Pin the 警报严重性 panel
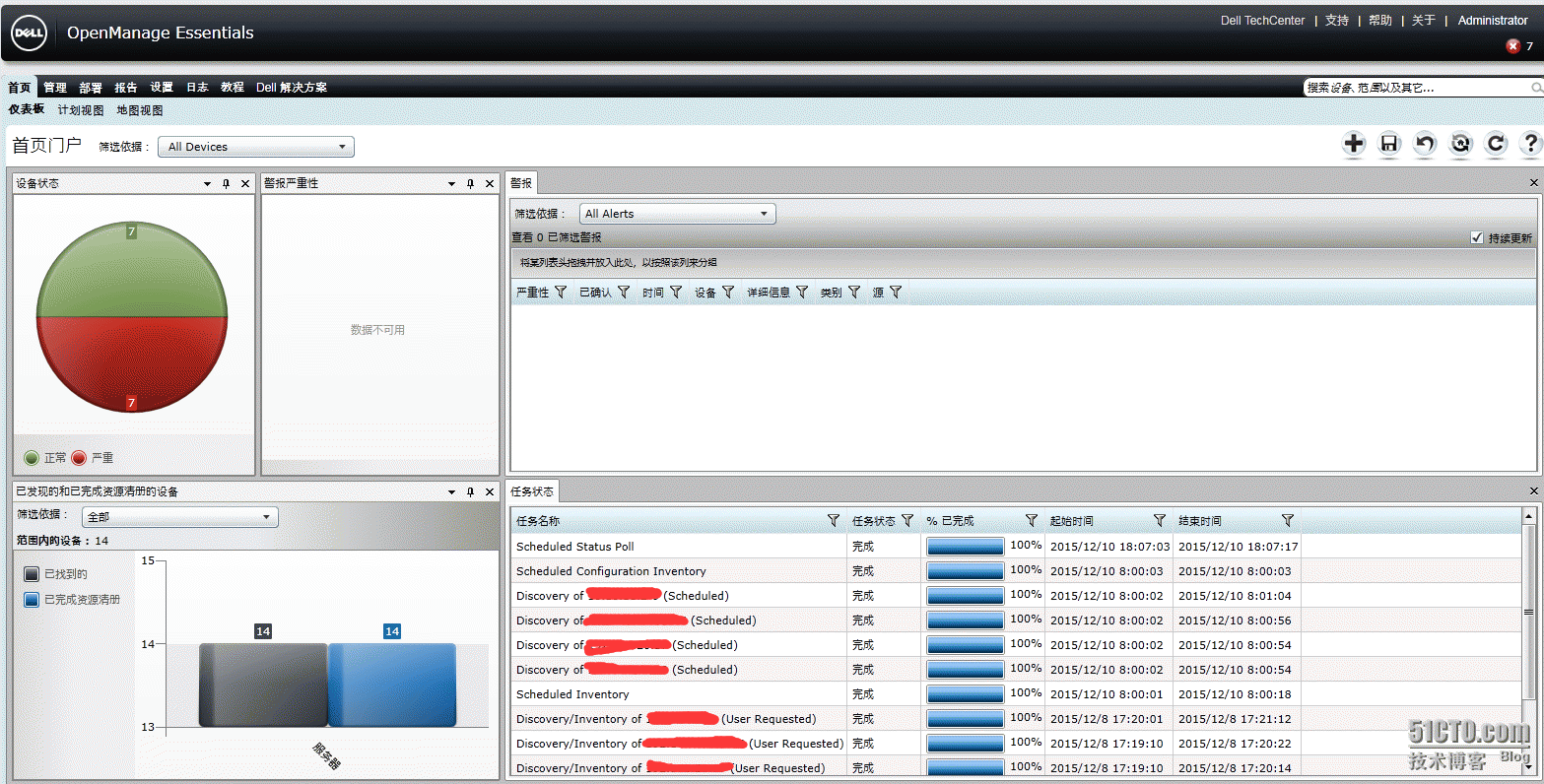This screenshot has height=784, width=1544. coord(470,183)
